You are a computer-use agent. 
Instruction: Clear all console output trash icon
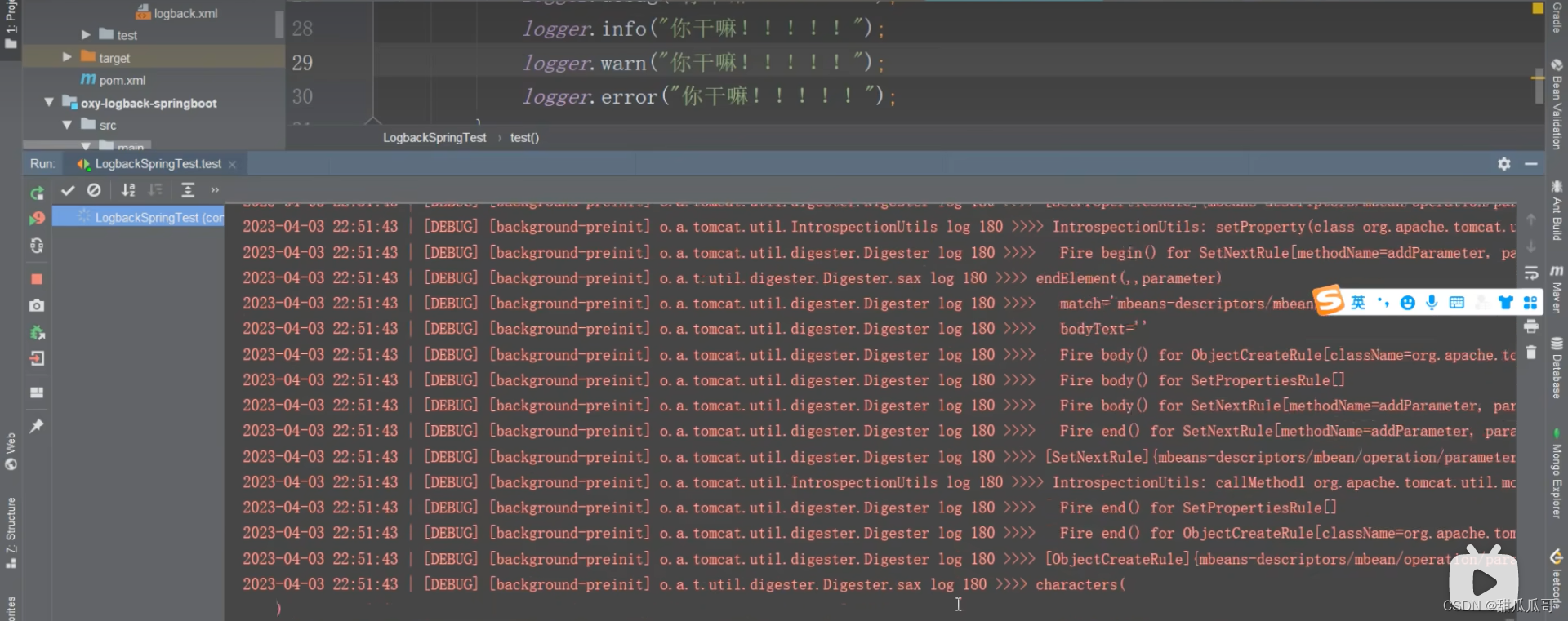tap(1531, 353)
